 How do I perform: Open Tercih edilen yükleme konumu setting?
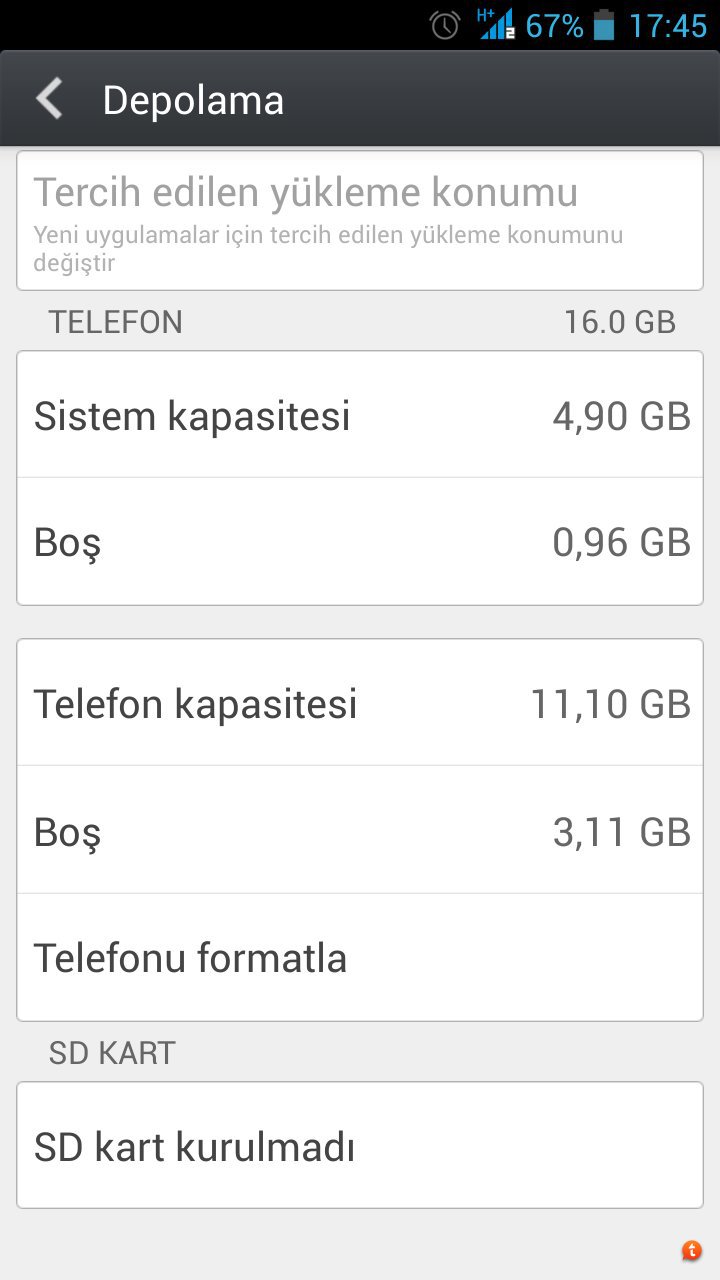click(360, 221)
